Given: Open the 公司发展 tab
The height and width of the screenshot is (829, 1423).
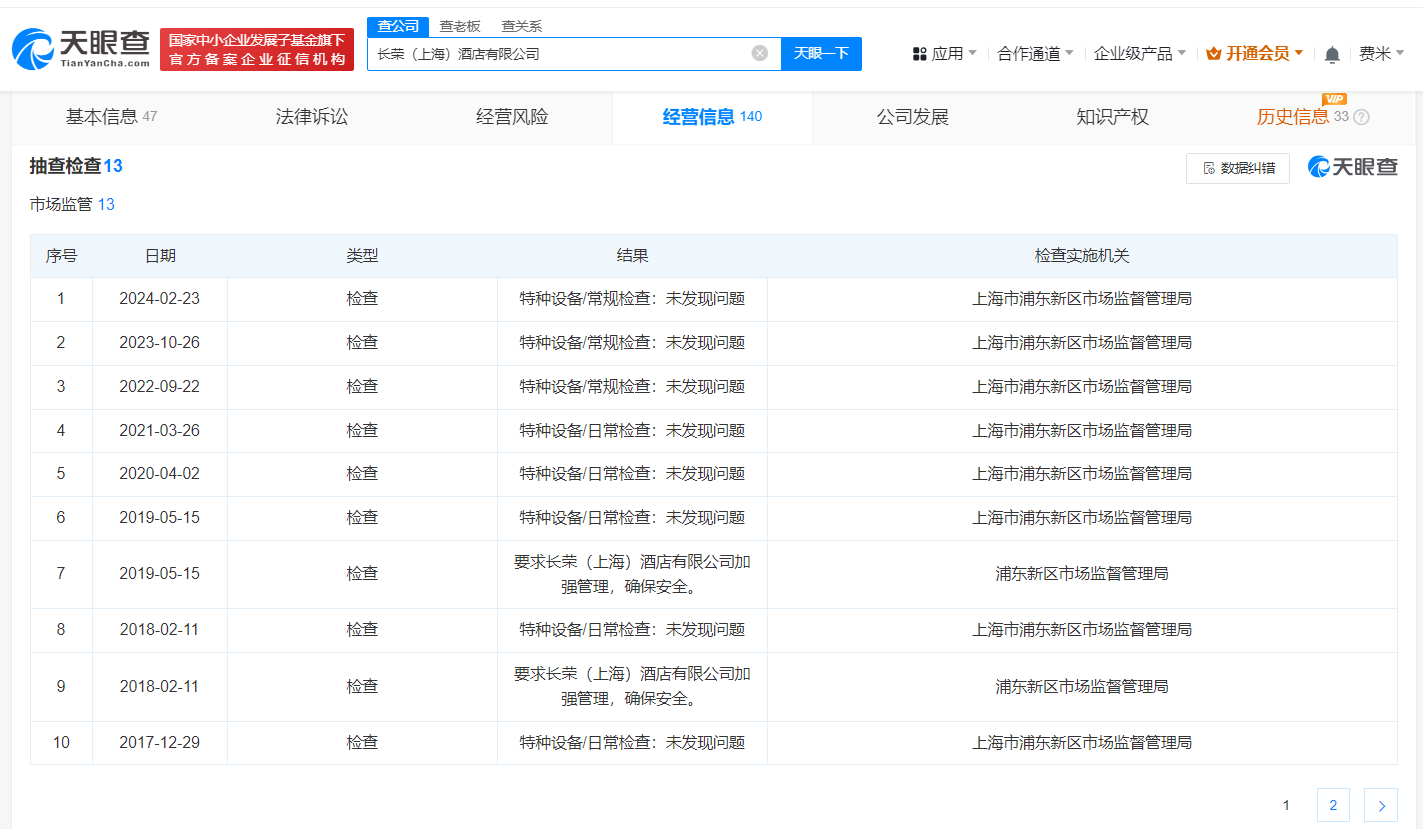Looking at the screenshot, I should point(912,117).
